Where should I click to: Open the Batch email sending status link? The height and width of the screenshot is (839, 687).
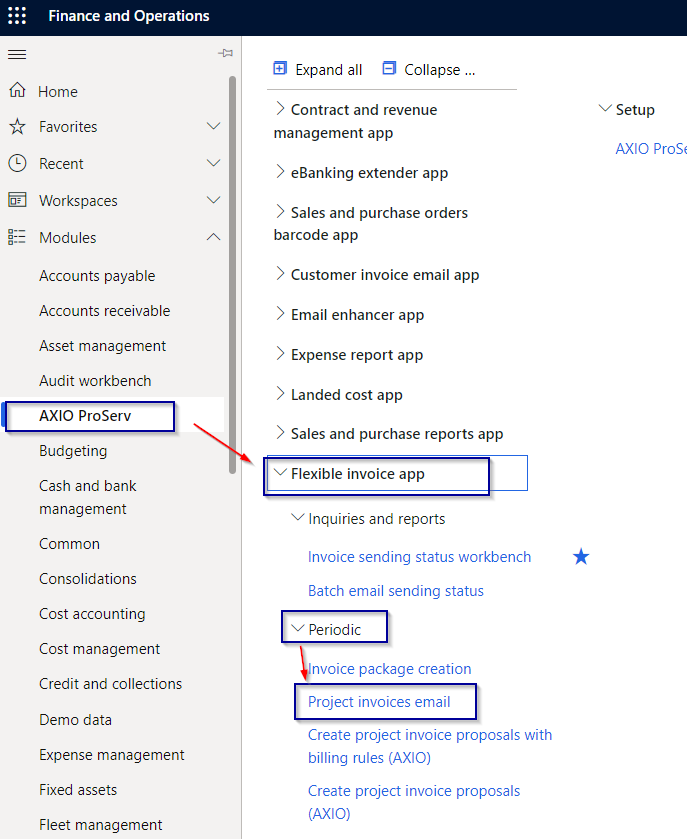click(x=395, y=590)
